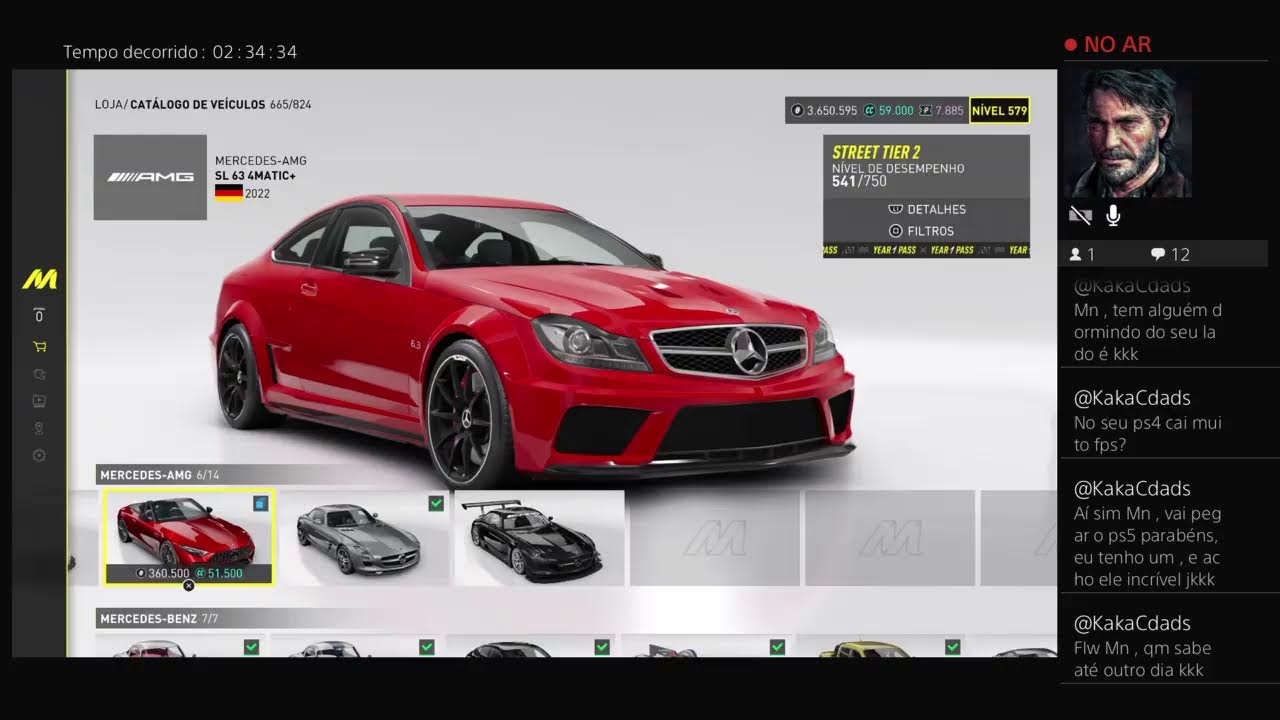Select the black GT3 race car thumbnail
This screenshot has height=720, width=1280.
coord(539,537)
